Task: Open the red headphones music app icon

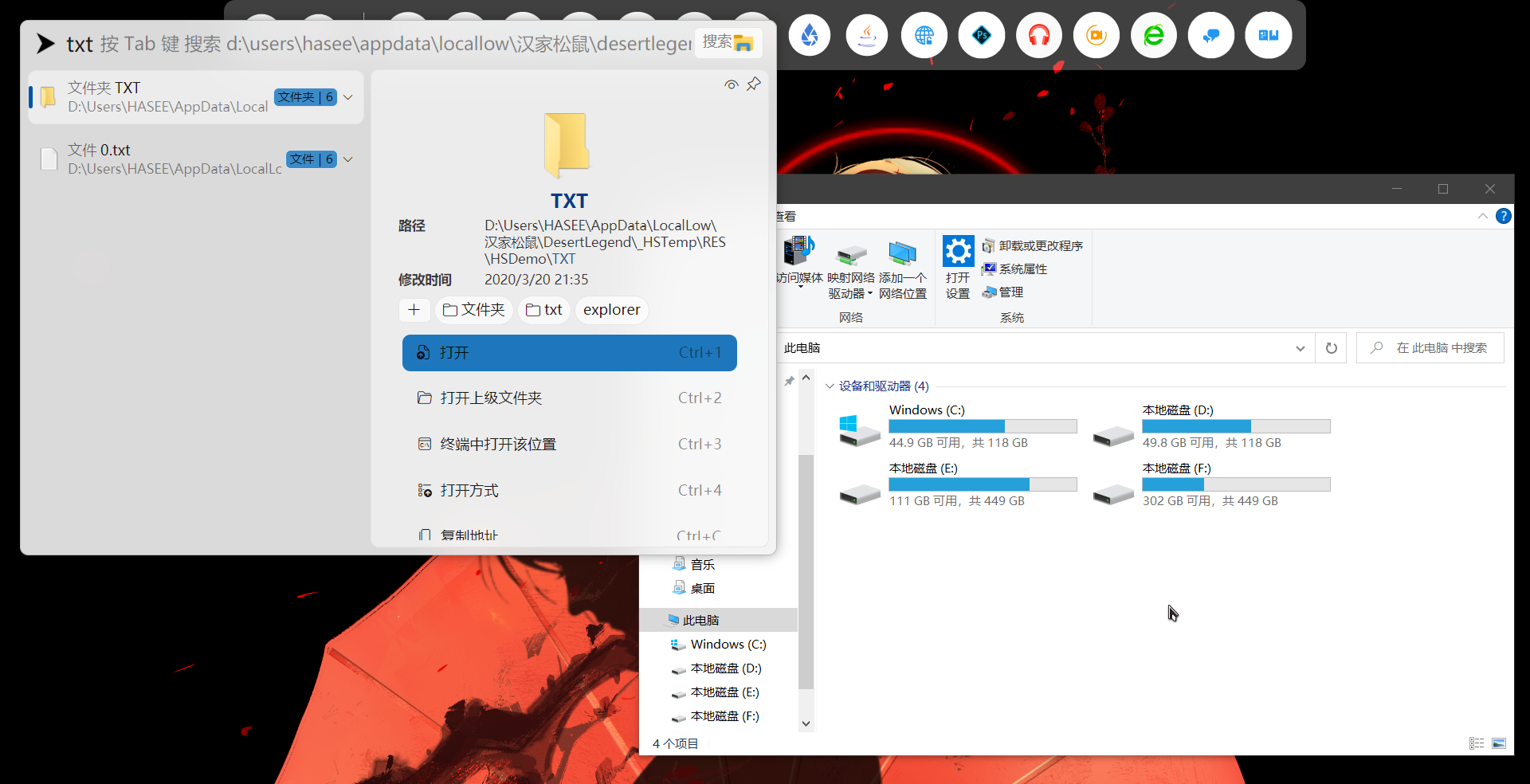Action: 1038,35
